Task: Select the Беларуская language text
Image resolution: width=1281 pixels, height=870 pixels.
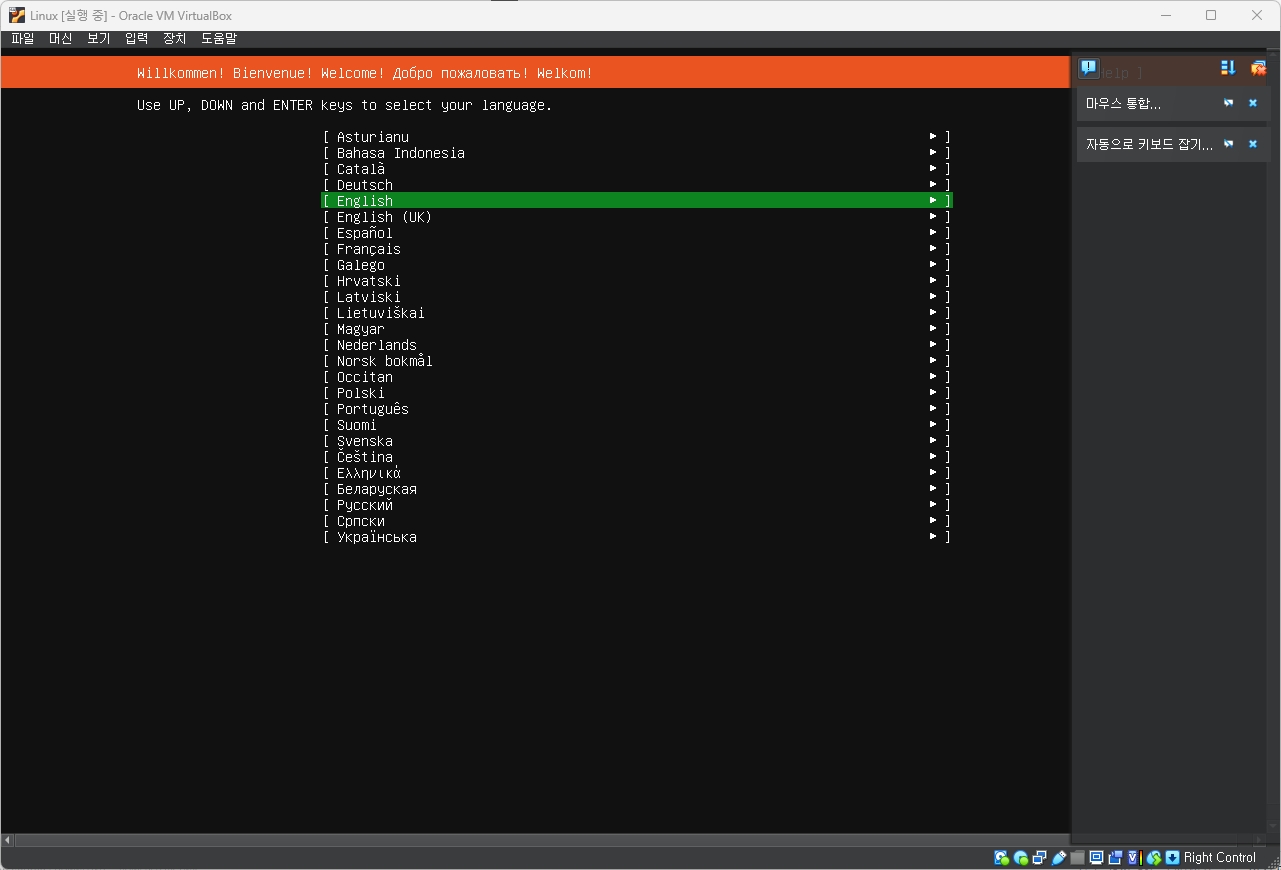Action: (377, 489)
